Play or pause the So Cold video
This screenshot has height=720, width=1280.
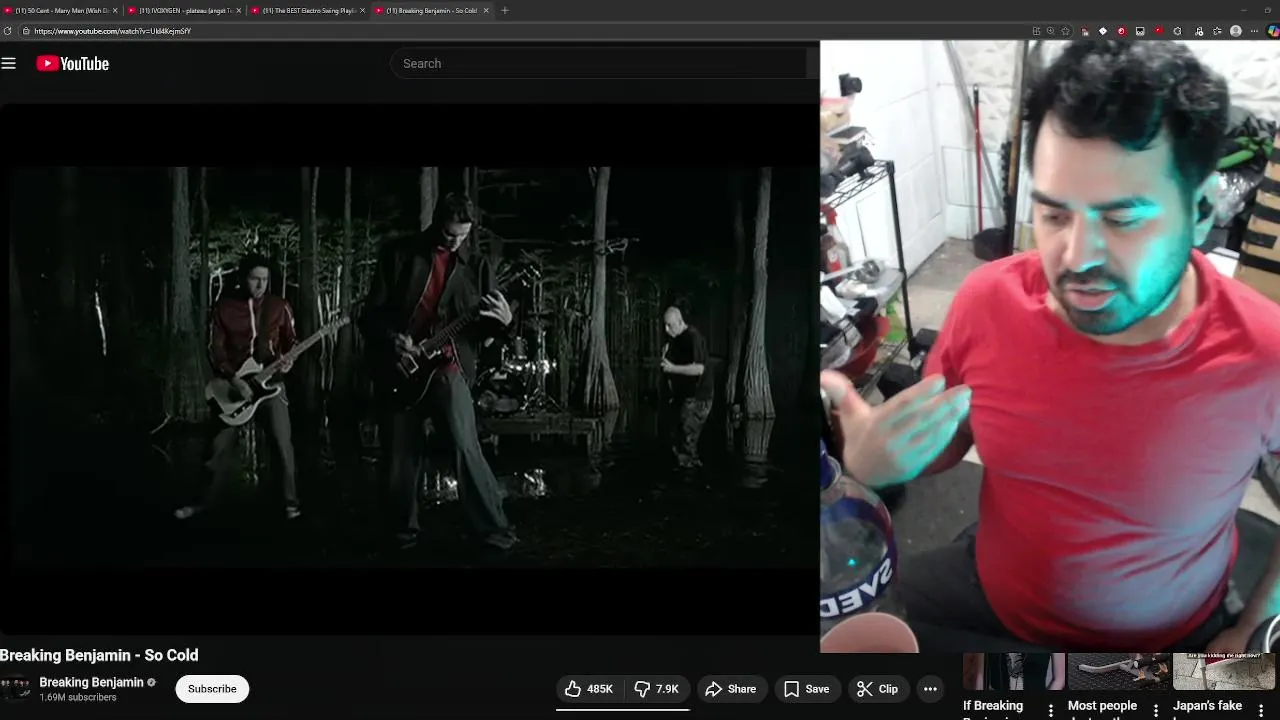(409, 368)
